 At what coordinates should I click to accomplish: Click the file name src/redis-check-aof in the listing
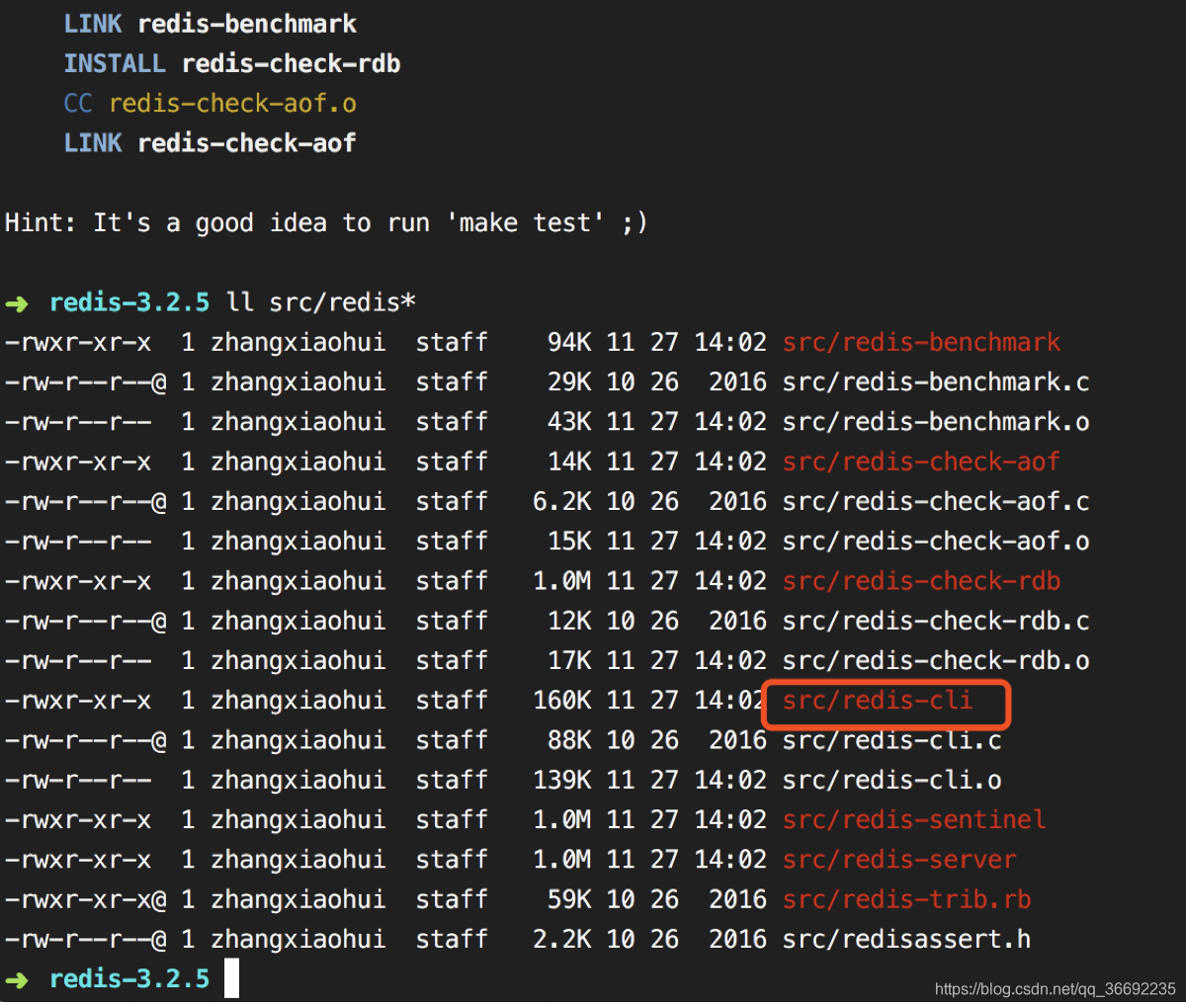click(x=921, y=462)
